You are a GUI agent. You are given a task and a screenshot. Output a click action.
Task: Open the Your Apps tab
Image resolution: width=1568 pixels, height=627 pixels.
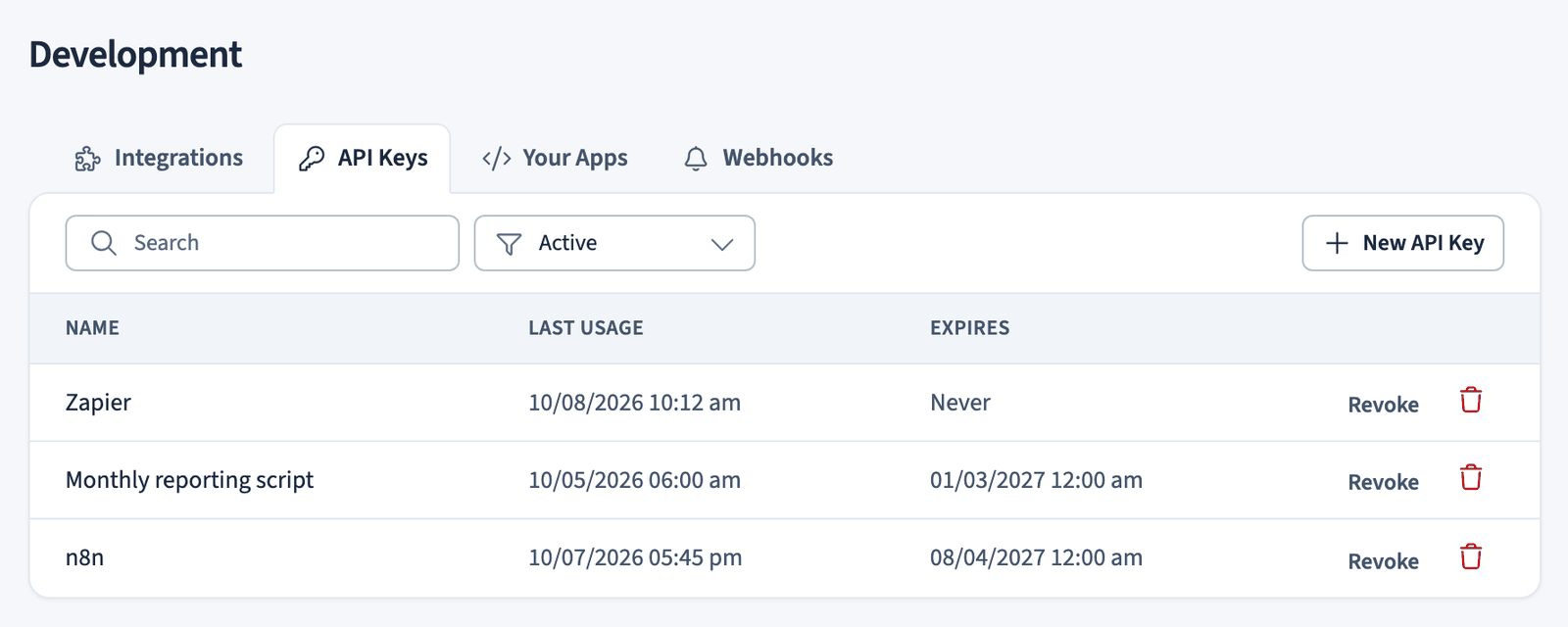555,159
